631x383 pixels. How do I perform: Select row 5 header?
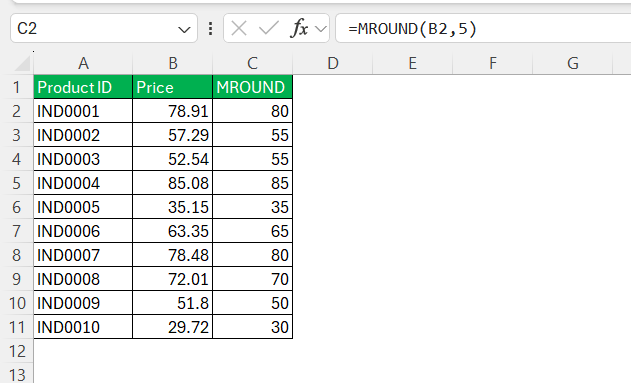point(16,183)
